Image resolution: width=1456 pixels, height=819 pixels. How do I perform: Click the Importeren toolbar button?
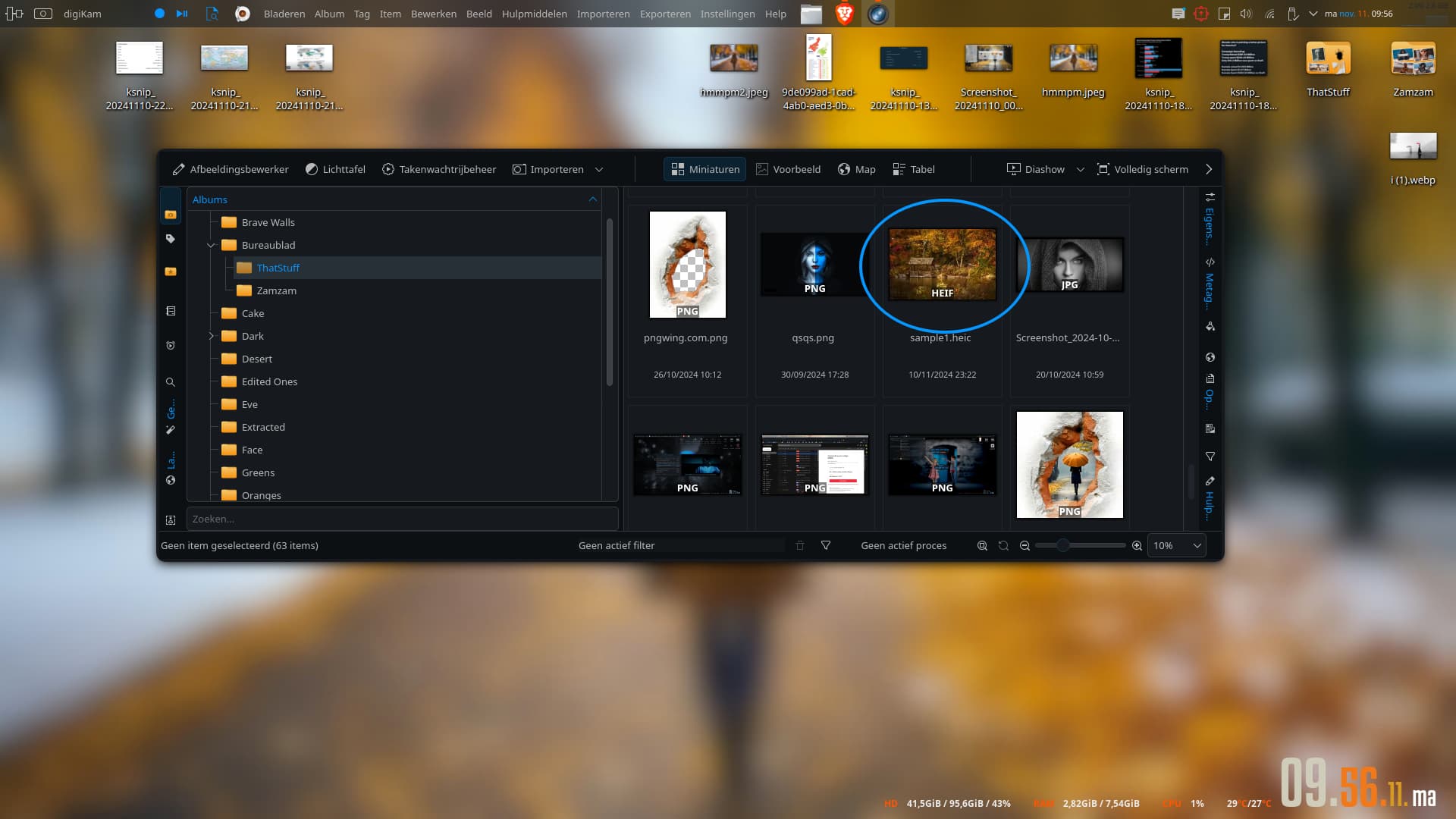tap(548, 169)
